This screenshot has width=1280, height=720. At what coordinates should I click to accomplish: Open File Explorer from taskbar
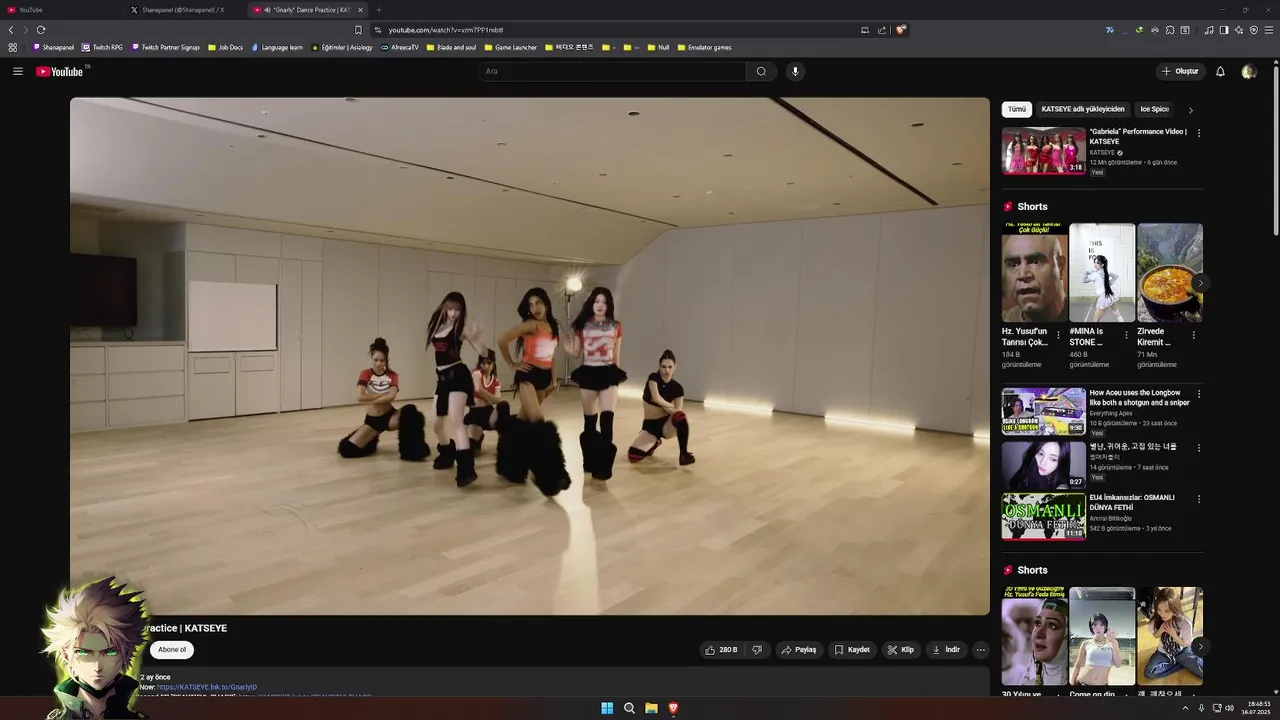(x=651, y=708)
